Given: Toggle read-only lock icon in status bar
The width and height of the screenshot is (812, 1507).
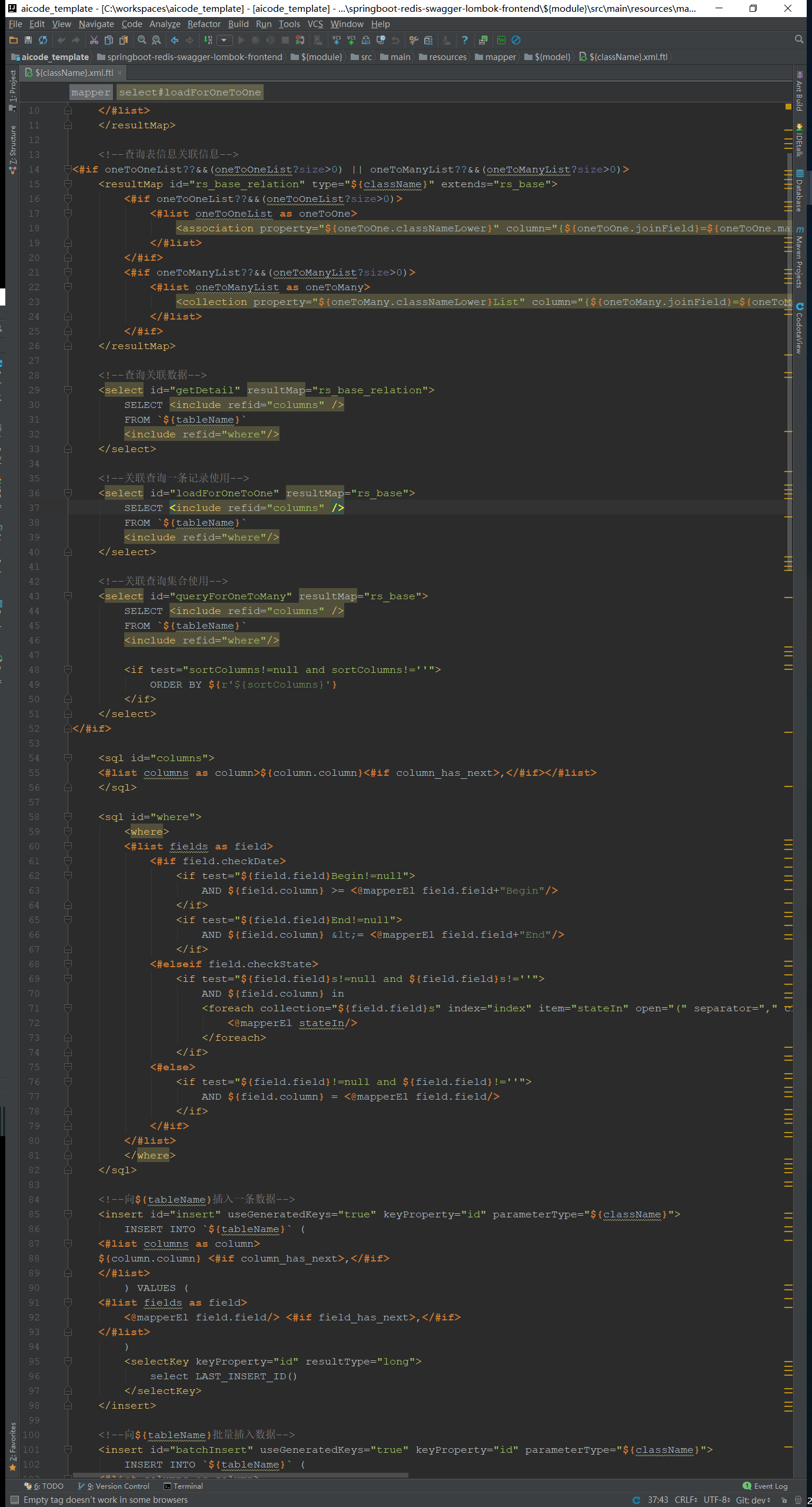Looking at the screenshot, I should click(x=784, y=1500).
